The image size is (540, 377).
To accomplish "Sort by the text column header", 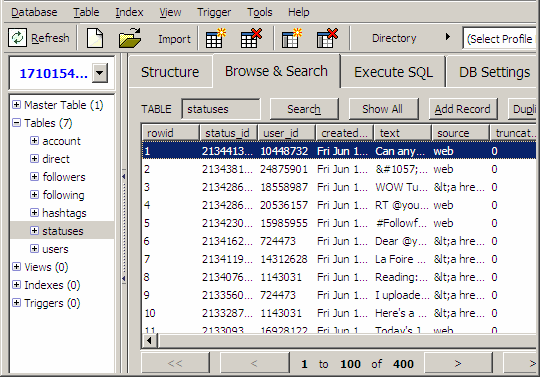I will 402,133.
